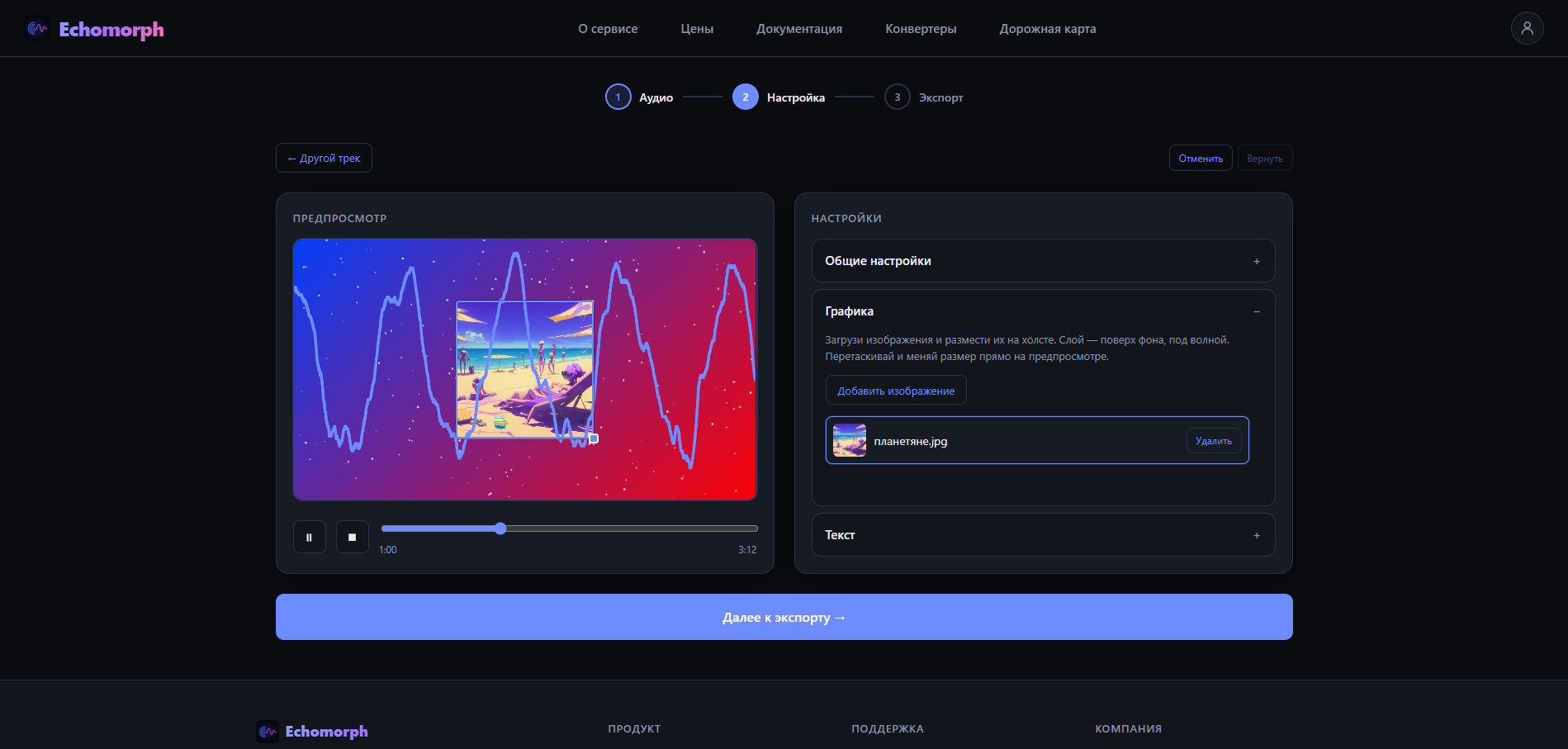The width and height of the screenshot is (1568, 749).
Task: Expand the Общие настройки section
Action: [1043, 261]
